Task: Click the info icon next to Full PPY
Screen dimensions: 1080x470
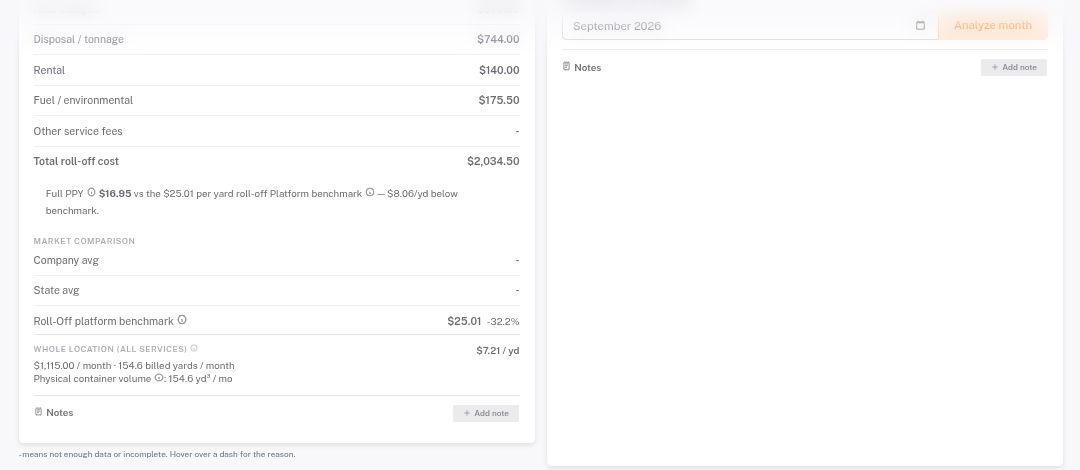Action: [91, 193]
